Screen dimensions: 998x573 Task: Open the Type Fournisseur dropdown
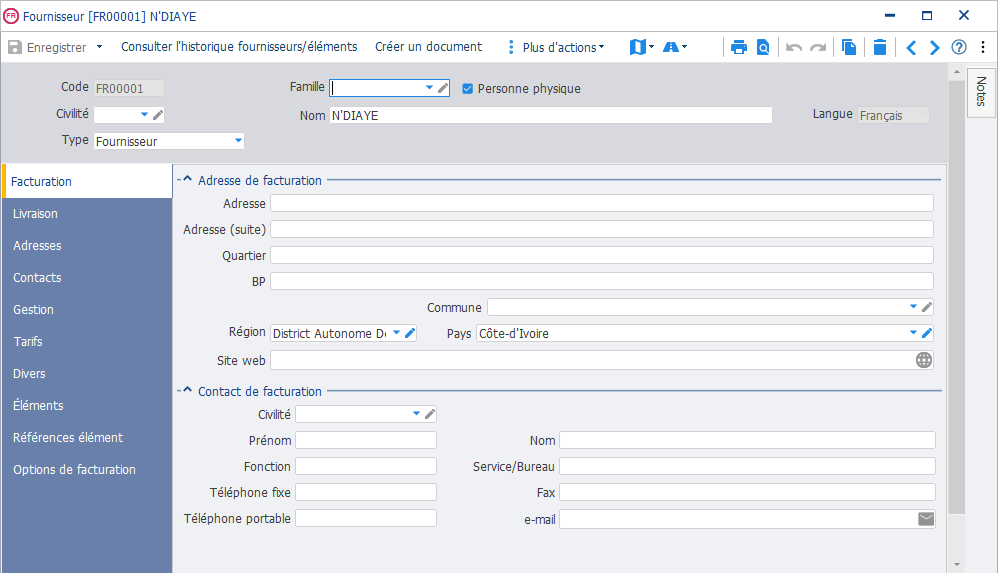[238, 141]
